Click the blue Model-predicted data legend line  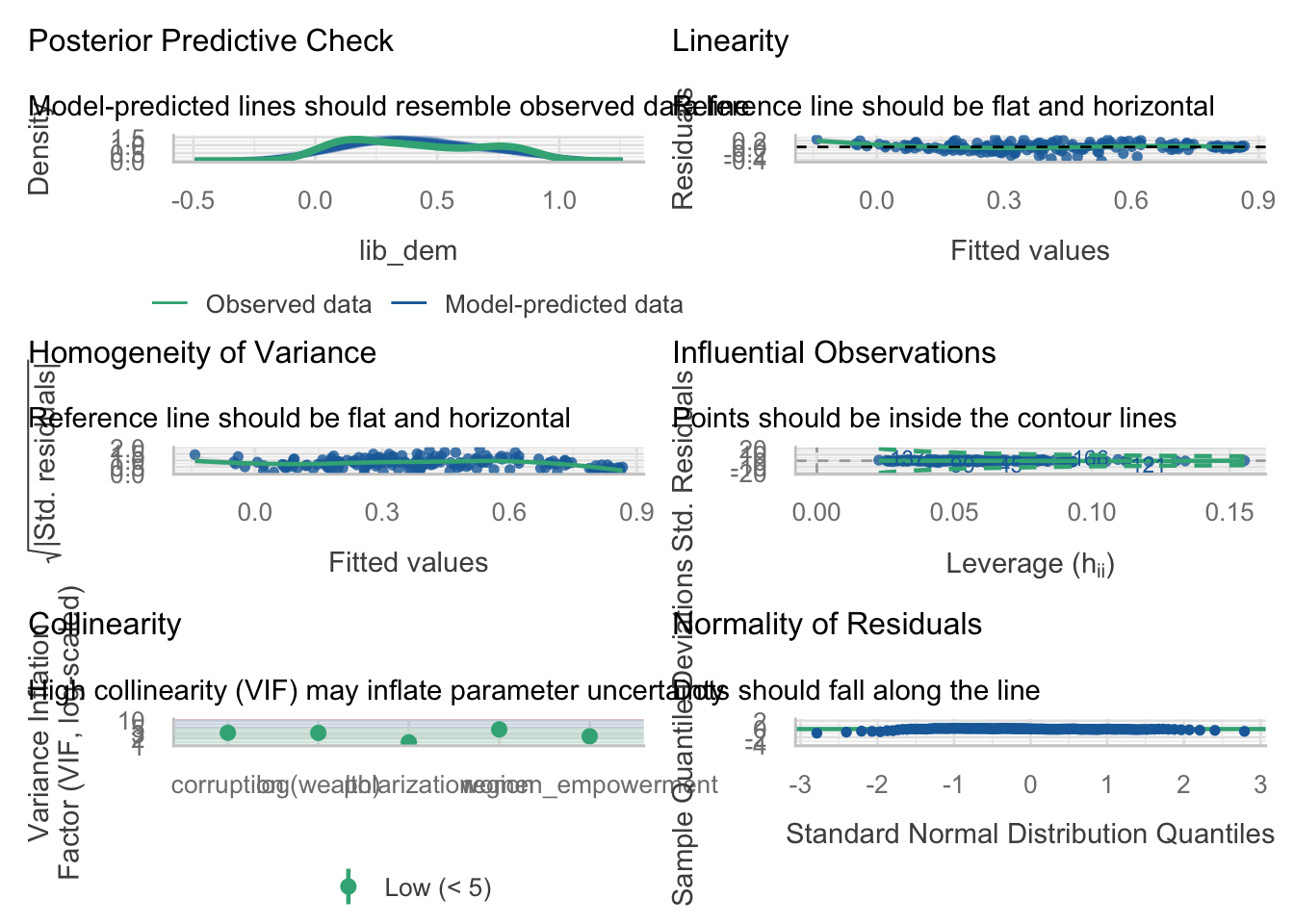coord(408,305)
